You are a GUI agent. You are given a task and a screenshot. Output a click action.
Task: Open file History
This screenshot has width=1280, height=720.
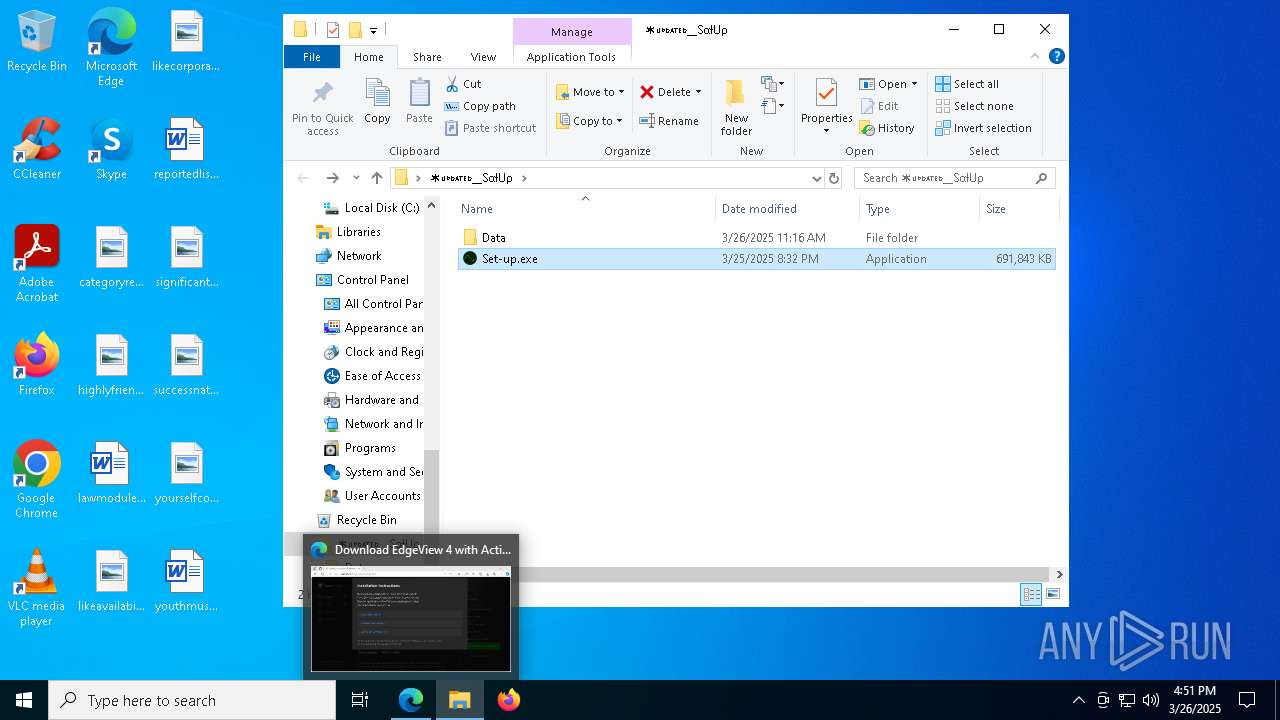(887, 128)
